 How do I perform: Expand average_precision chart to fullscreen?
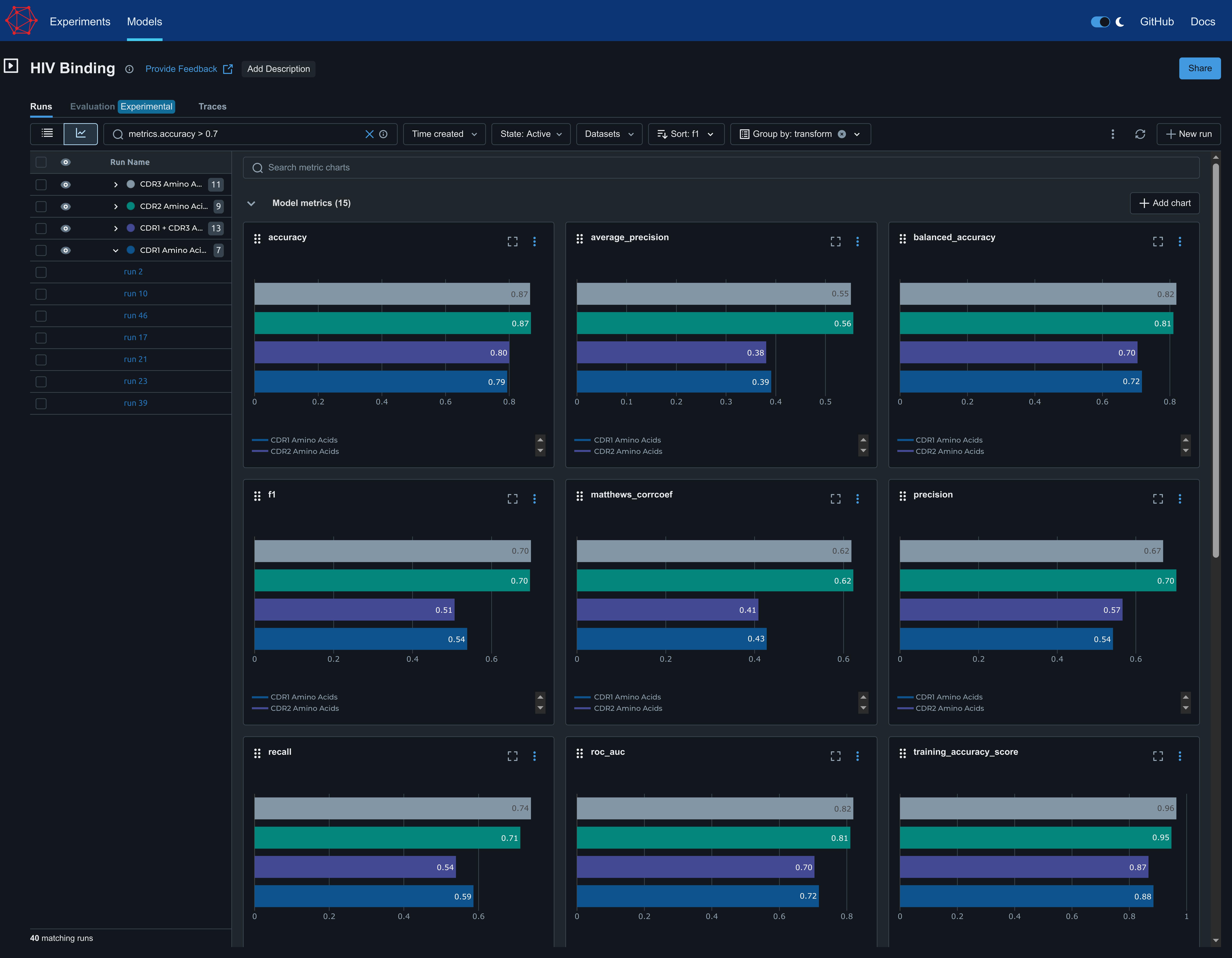835,241
